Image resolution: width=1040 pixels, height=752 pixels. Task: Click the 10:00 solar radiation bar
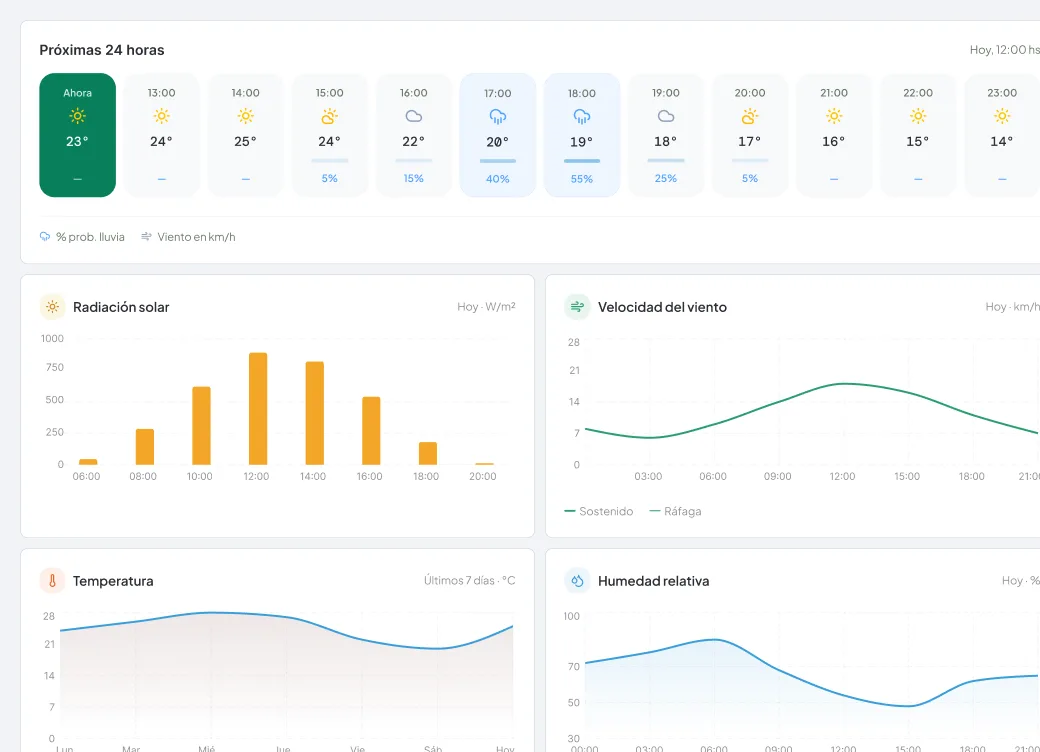coord(202,426)
